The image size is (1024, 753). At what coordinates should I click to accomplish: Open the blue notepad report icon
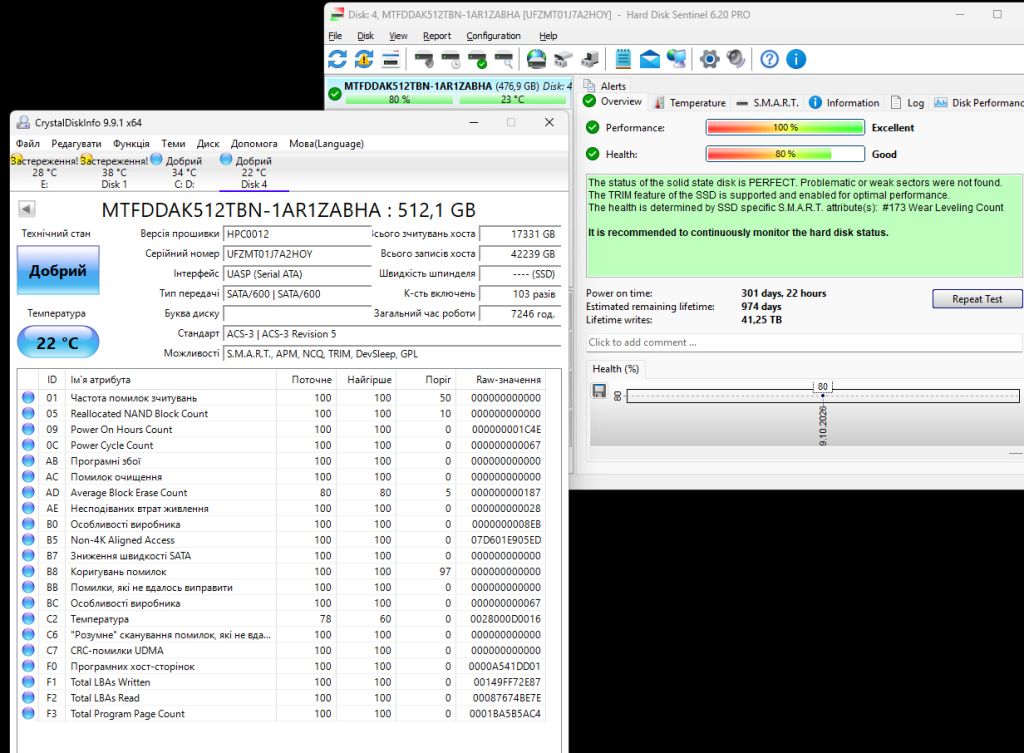[x=623, y=59]
